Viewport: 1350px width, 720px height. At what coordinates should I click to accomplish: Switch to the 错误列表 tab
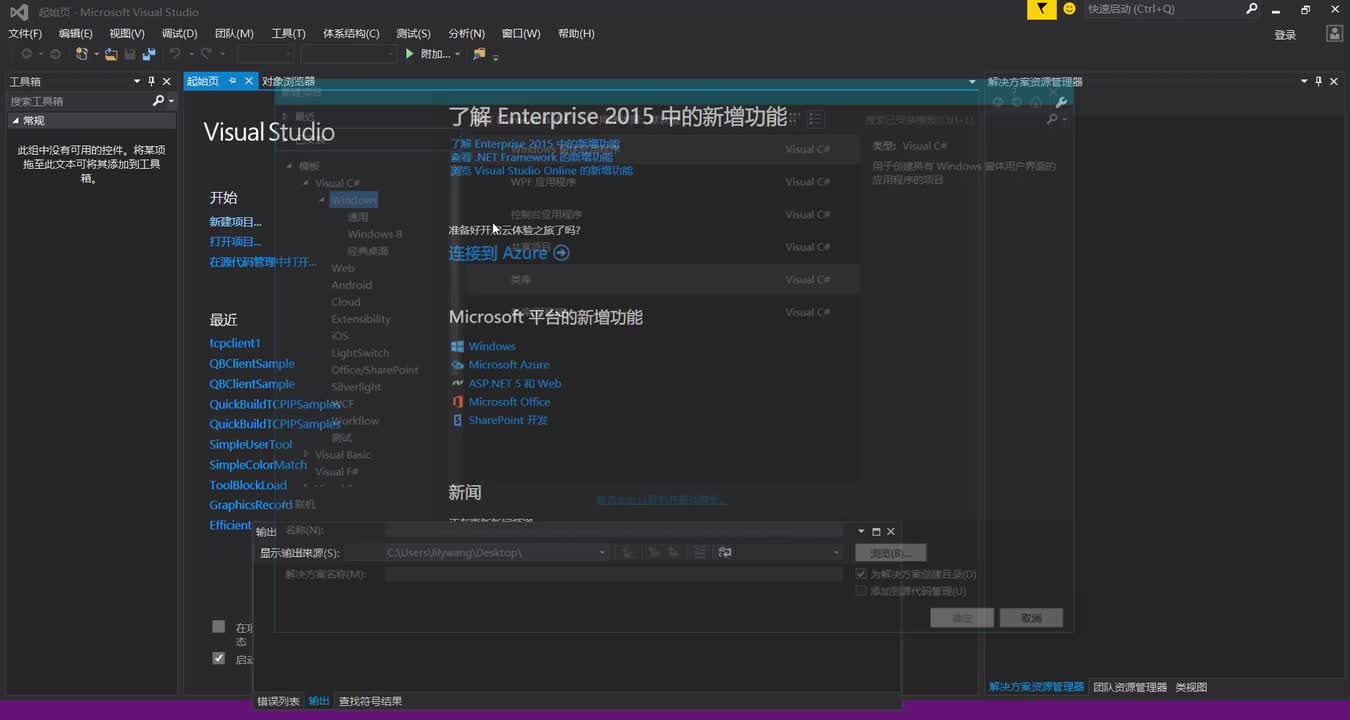point(278,701)
